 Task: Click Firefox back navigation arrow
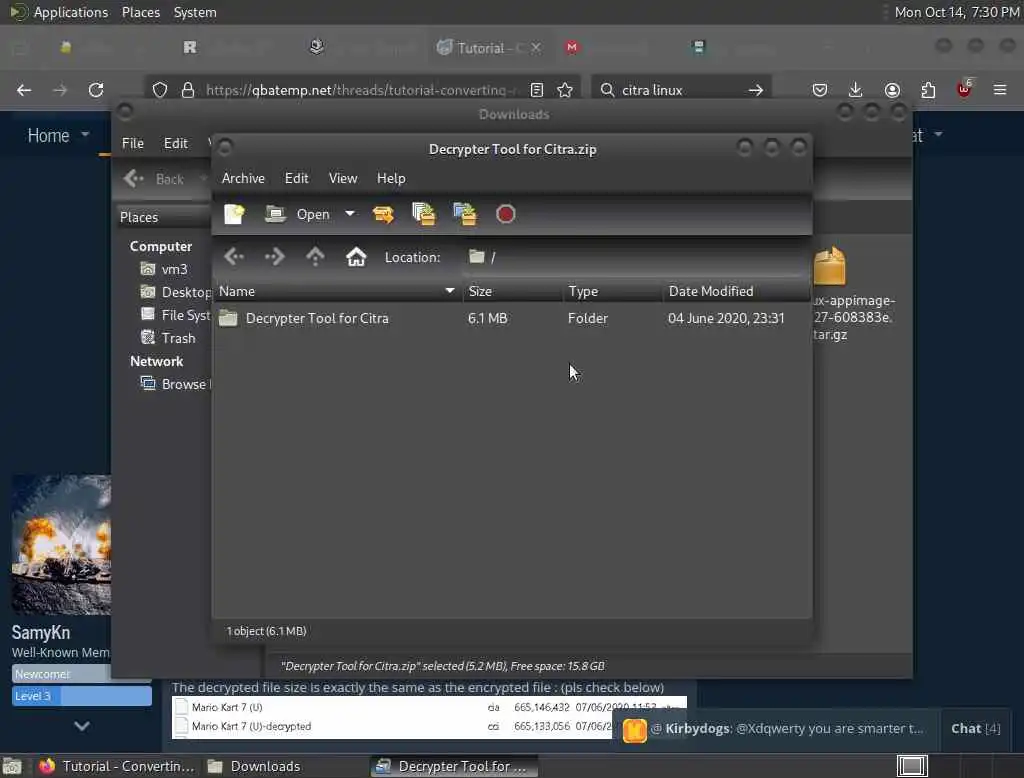(x=24, y=90)
